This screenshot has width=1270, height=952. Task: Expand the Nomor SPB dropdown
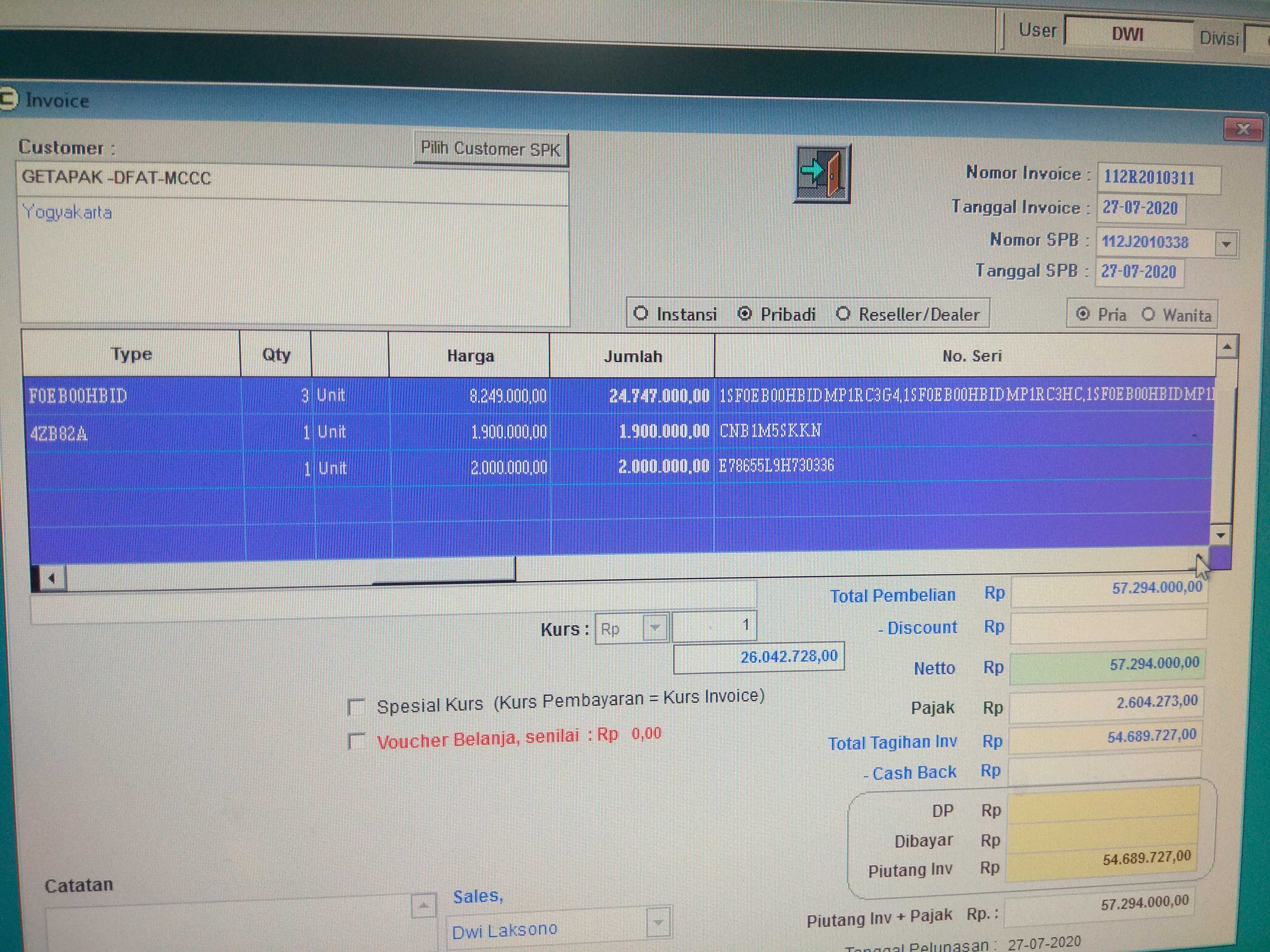[1226, 244]
